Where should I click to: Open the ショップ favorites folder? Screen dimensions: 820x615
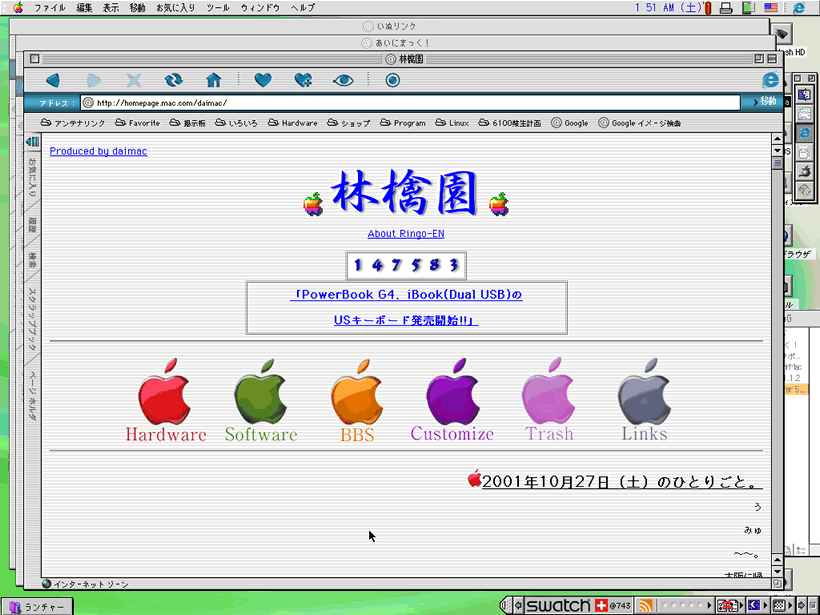[x=349, y=123]
